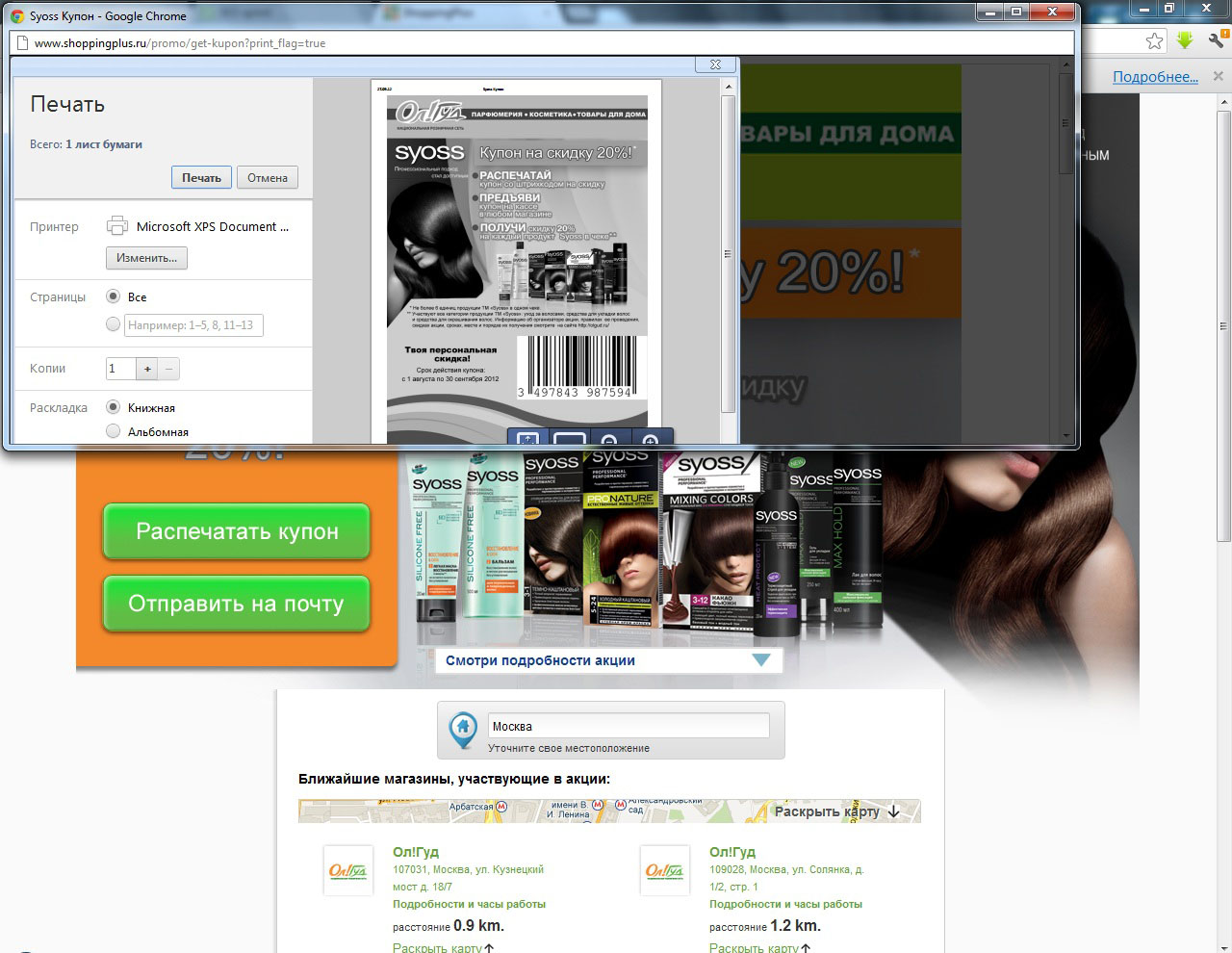Click the green Отправить на почту button
This screenshot has height=953, width=1232.
click(x=237, y=604)
